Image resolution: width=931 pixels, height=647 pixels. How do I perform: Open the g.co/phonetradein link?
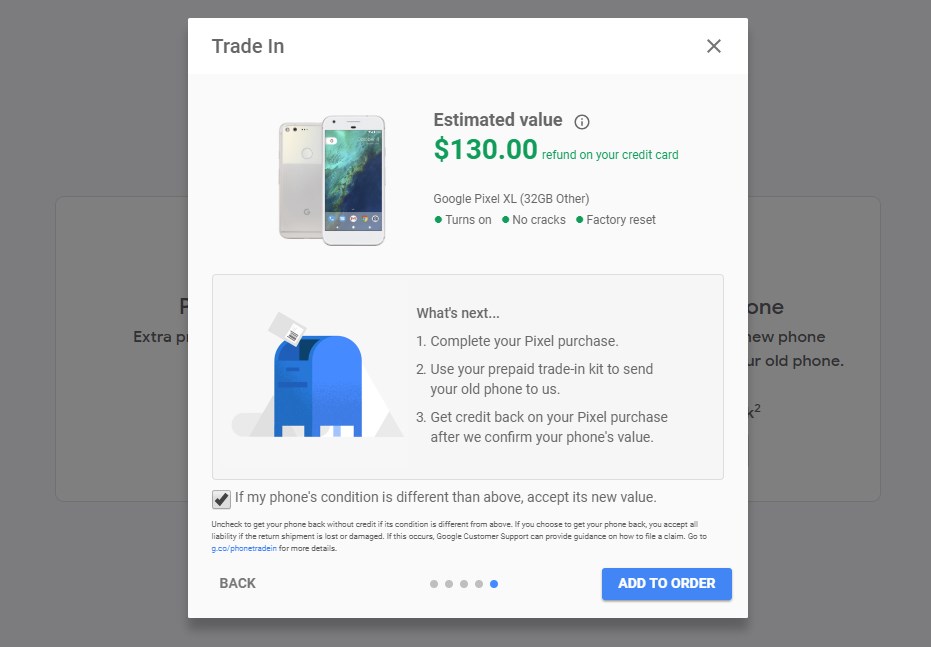click(244, 549)
